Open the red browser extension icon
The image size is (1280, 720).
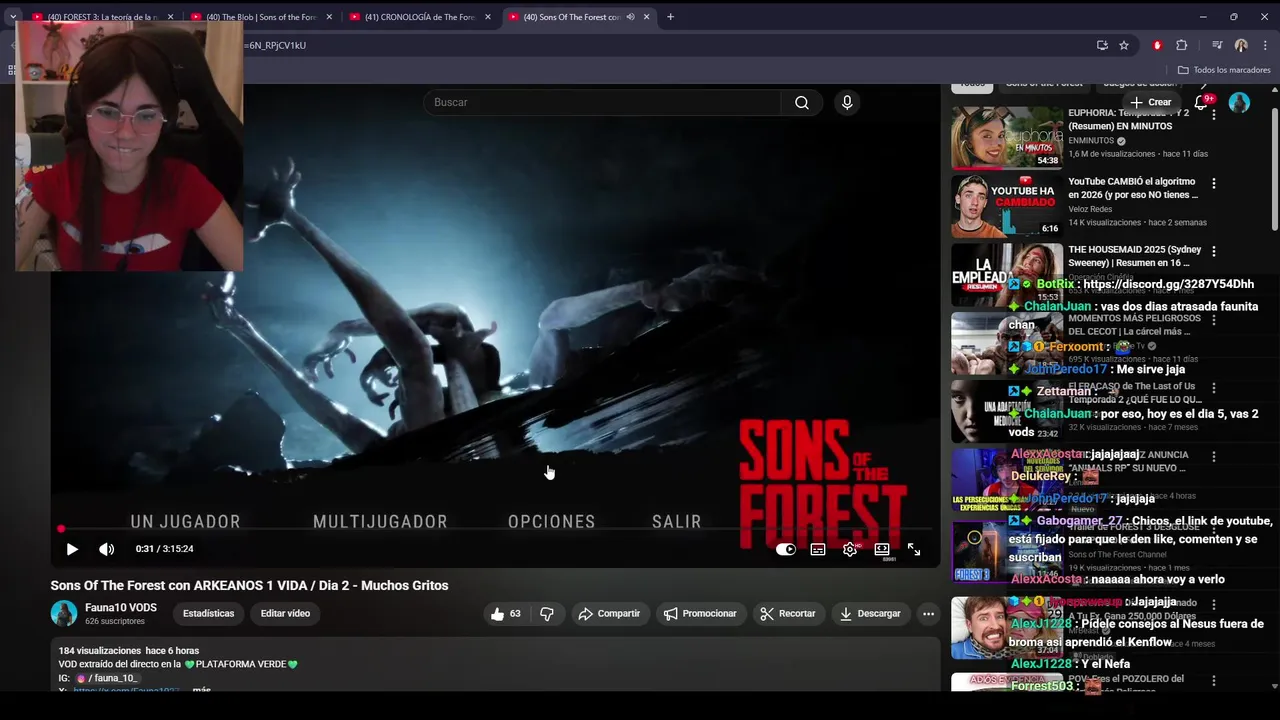[1157, 45]
